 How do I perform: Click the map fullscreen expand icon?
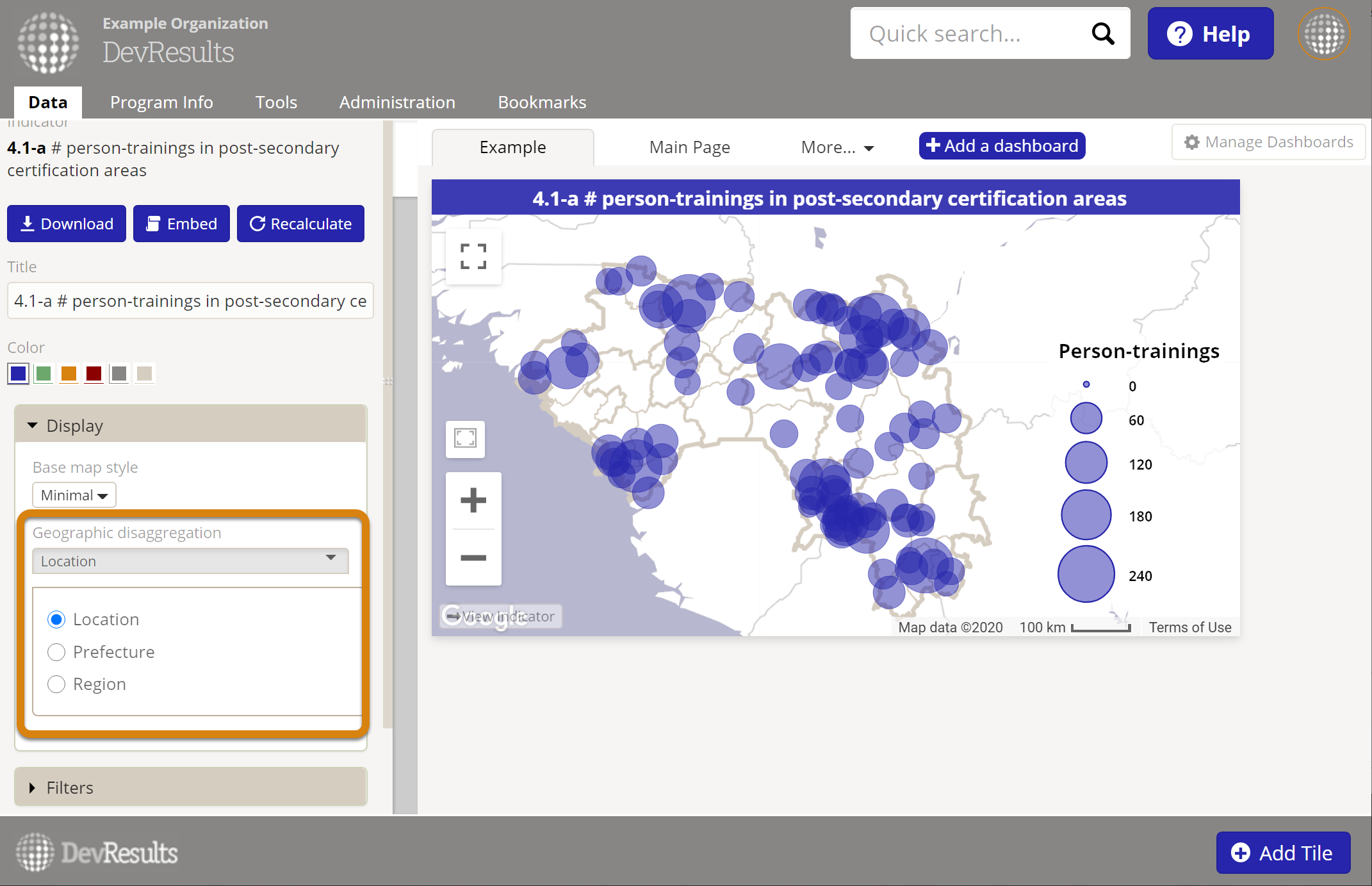tap(473, 256)
